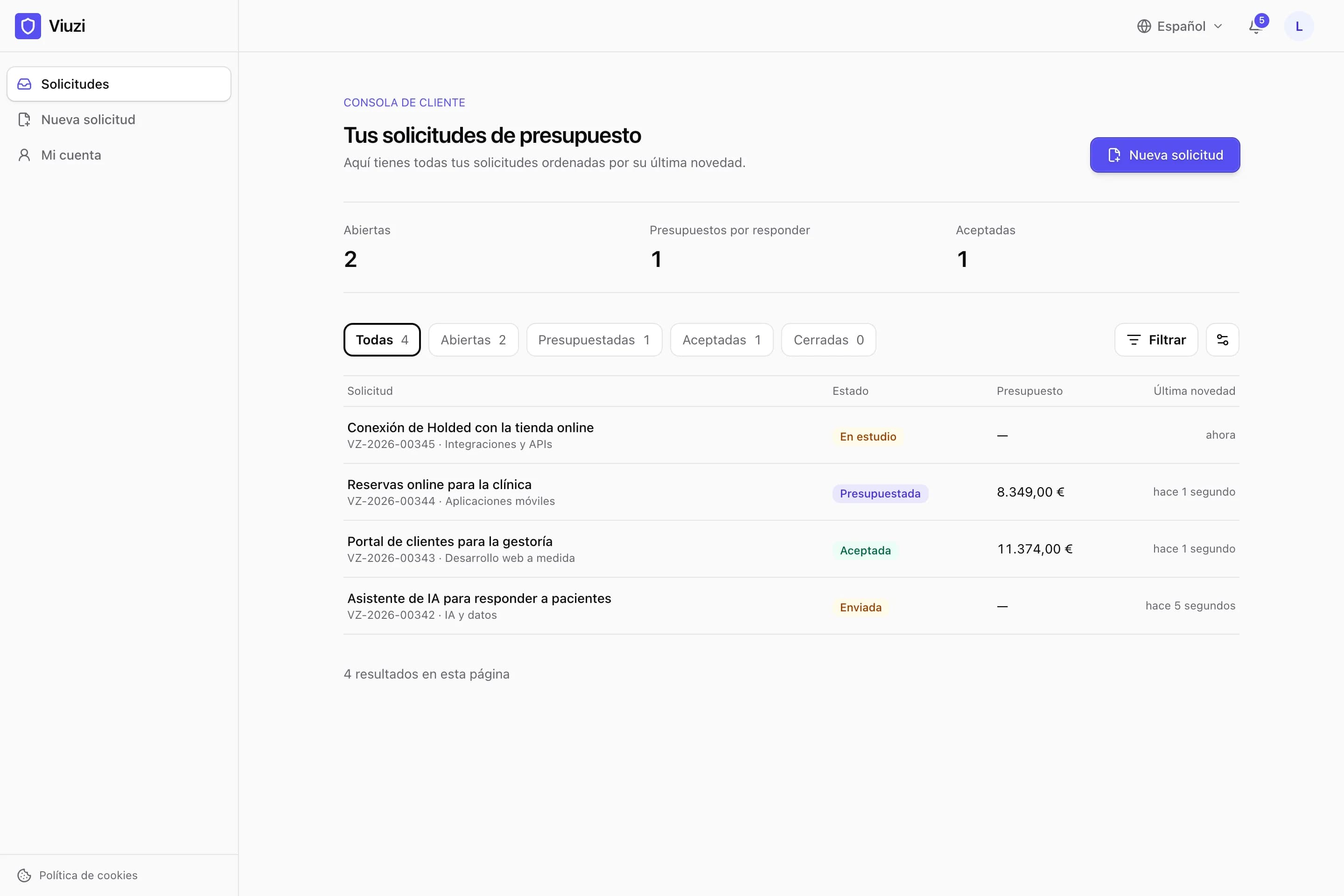1344x896 pixels.
Task: Click the Solicitud column header
Action: [370, 391]
